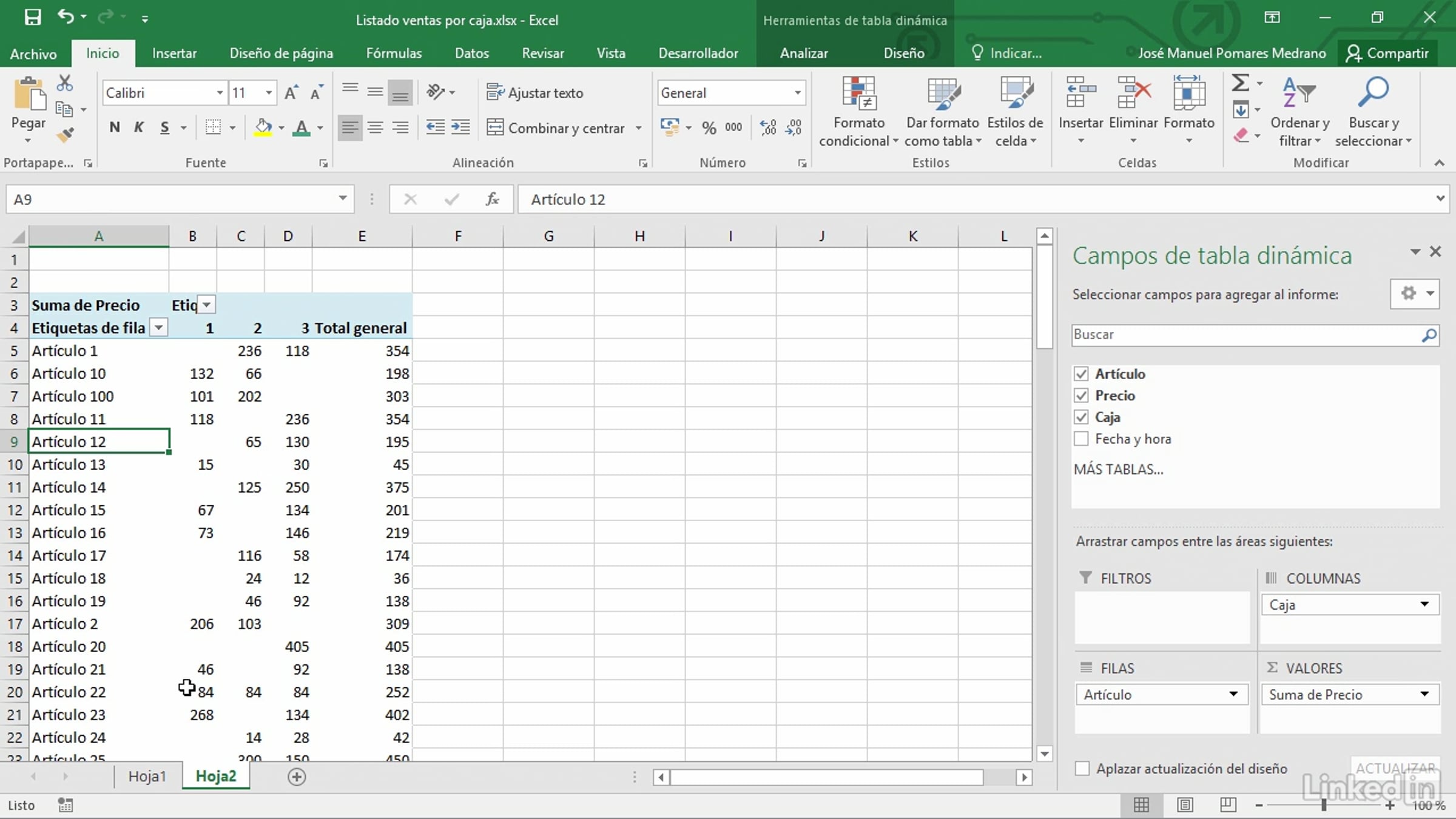The image size is (1456, 819).
Task: Toggle bold formatting (N)
Action: [115, 127]
